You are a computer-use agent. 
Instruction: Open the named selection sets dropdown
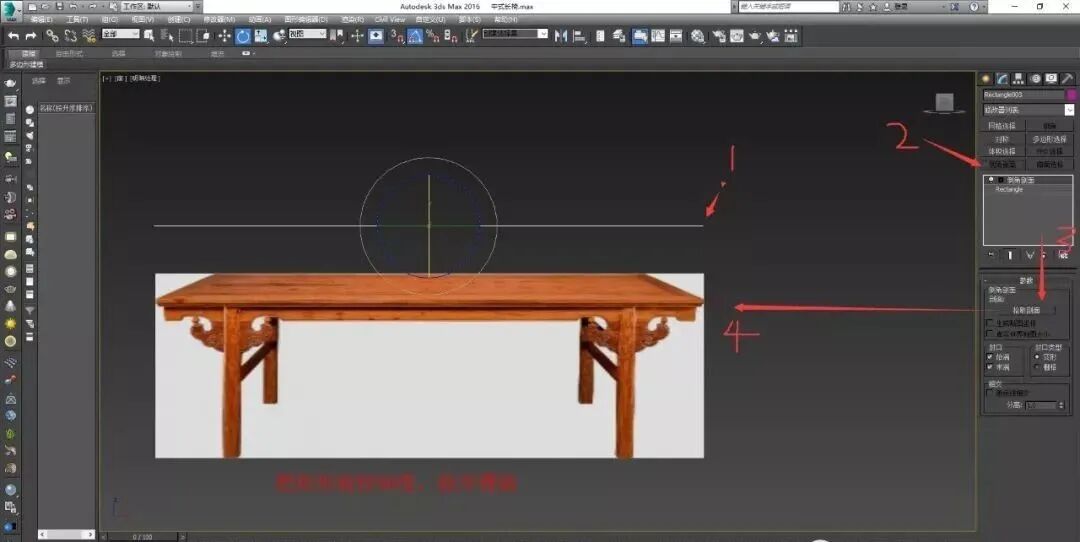click(515, 34)
